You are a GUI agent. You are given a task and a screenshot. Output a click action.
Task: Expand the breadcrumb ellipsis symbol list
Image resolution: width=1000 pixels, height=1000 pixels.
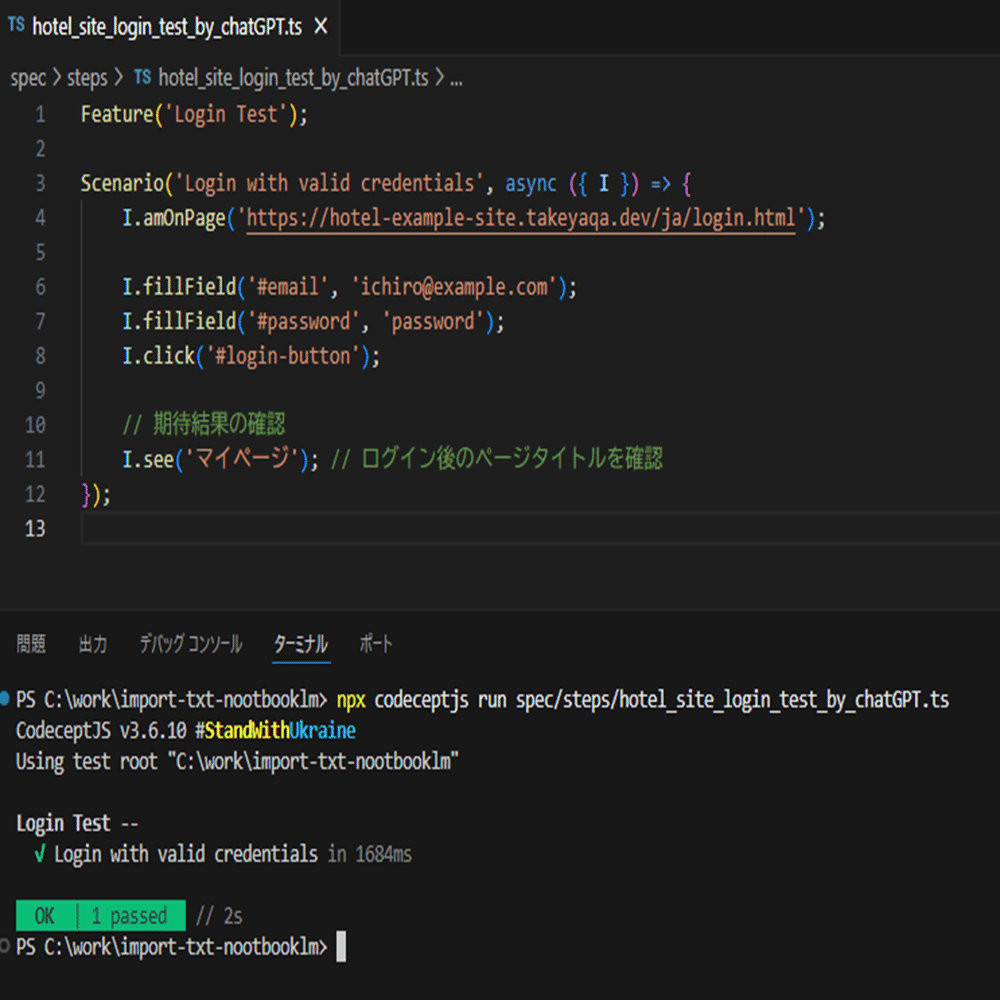coord(456,78)
